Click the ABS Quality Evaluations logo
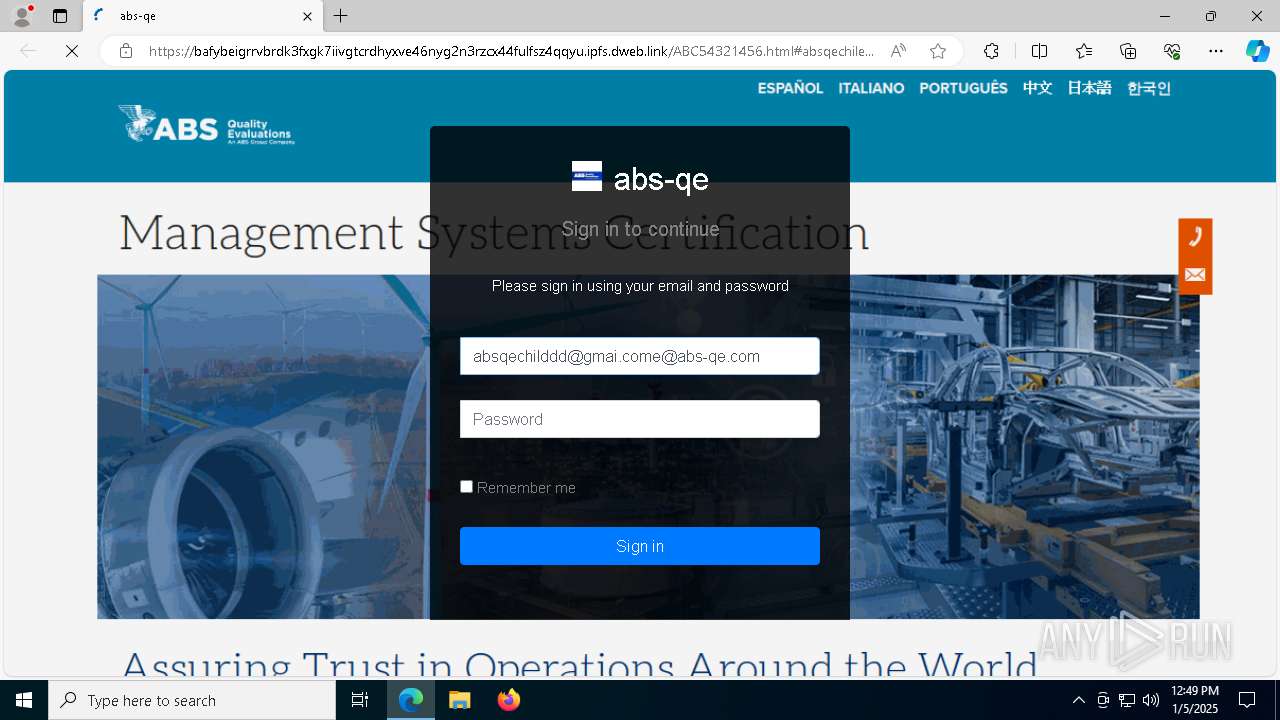This screenshot has width=1280, height=720. pyautogui.click(x=206, y=125)
